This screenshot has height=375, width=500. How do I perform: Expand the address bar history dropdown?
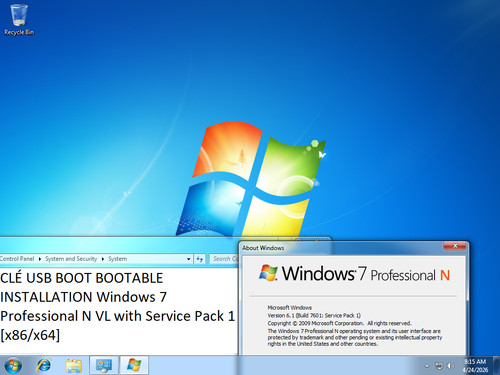coord(189,259)
